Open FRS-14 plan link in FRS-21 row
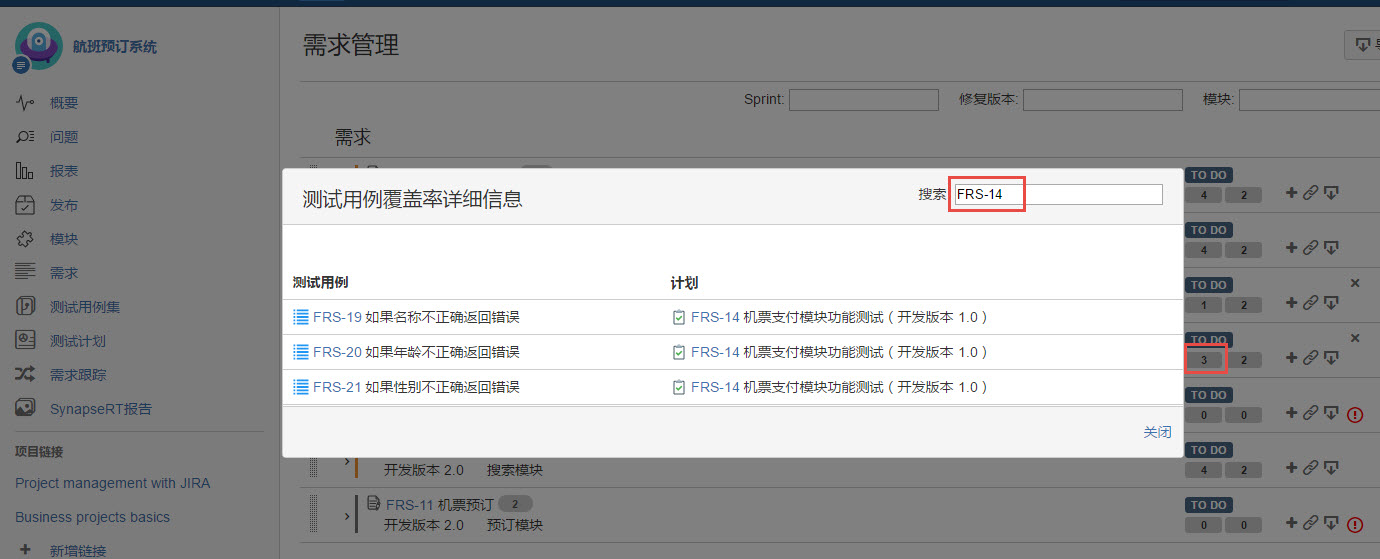1380x559 pixels. point(715,387)
